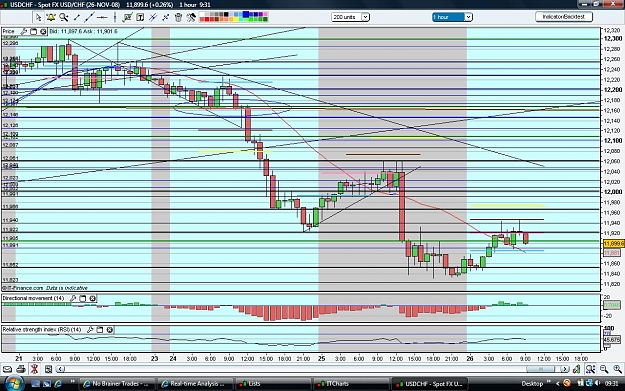Image resolution: width=625 pixels, height=391 pixels.
Task: Configure Directional movement indicator with wrench
Action: coord(73,298)
